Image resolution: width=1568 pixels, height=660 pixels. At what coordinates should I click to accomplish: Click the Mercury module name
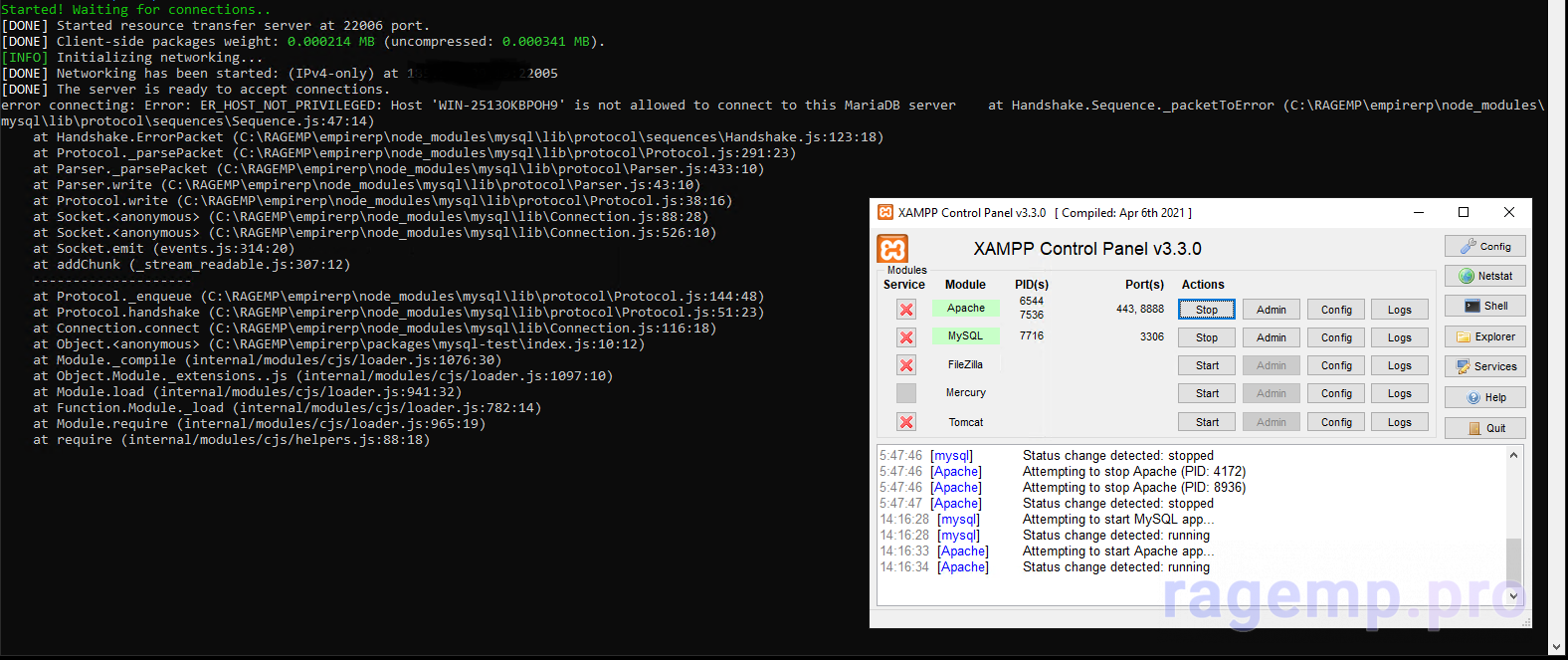pos(966,393)
